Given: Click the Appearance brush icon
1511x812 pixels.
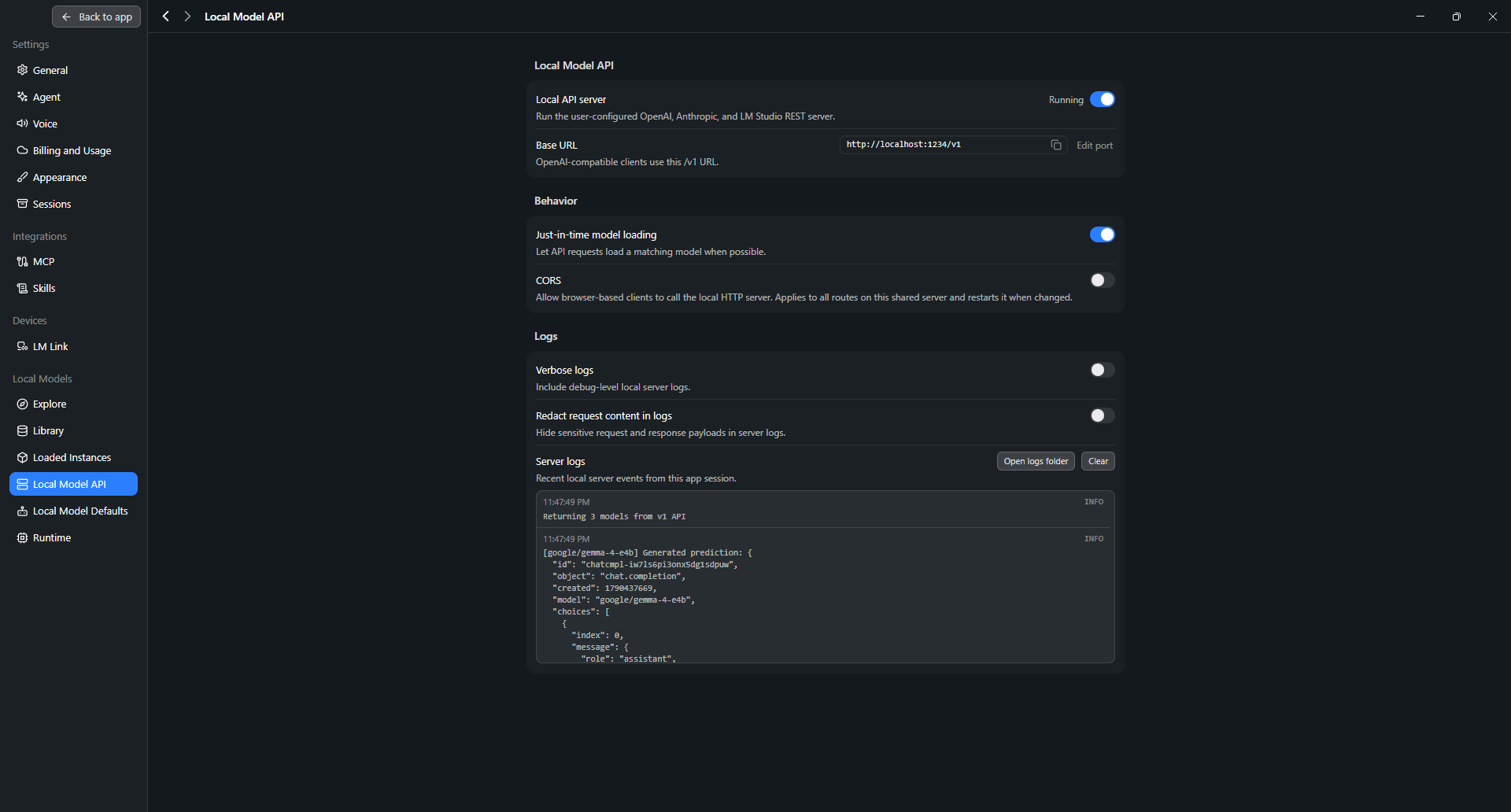Looking at the screenshot, I should (22, 177).
